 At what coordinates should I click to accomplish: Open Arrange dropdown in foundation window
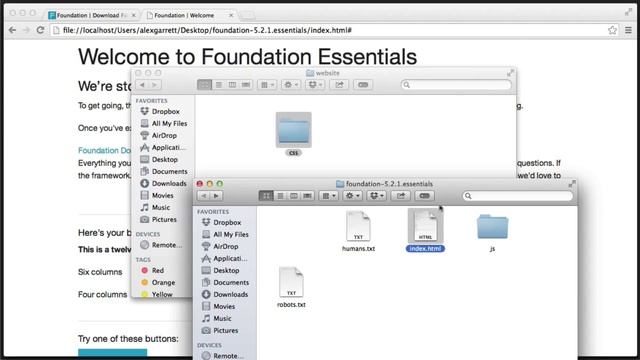[x=329, y=196]
